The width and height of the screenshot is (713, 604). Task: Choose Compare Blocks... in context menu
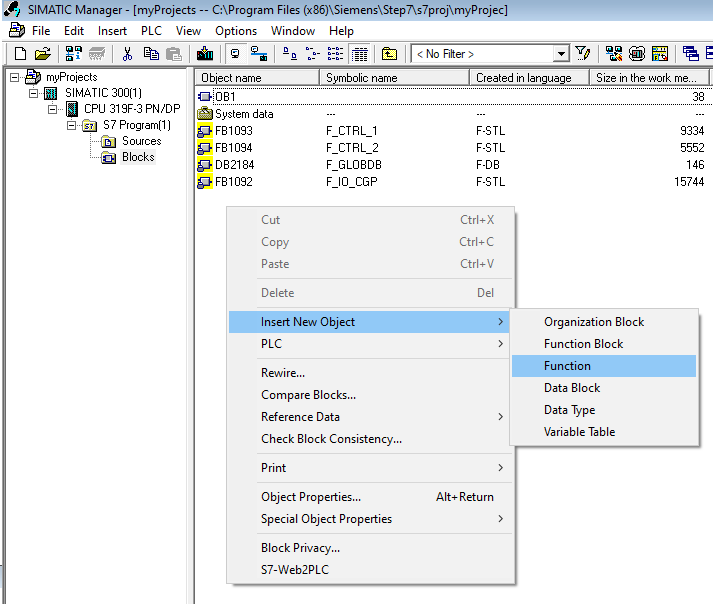(371, 395)
